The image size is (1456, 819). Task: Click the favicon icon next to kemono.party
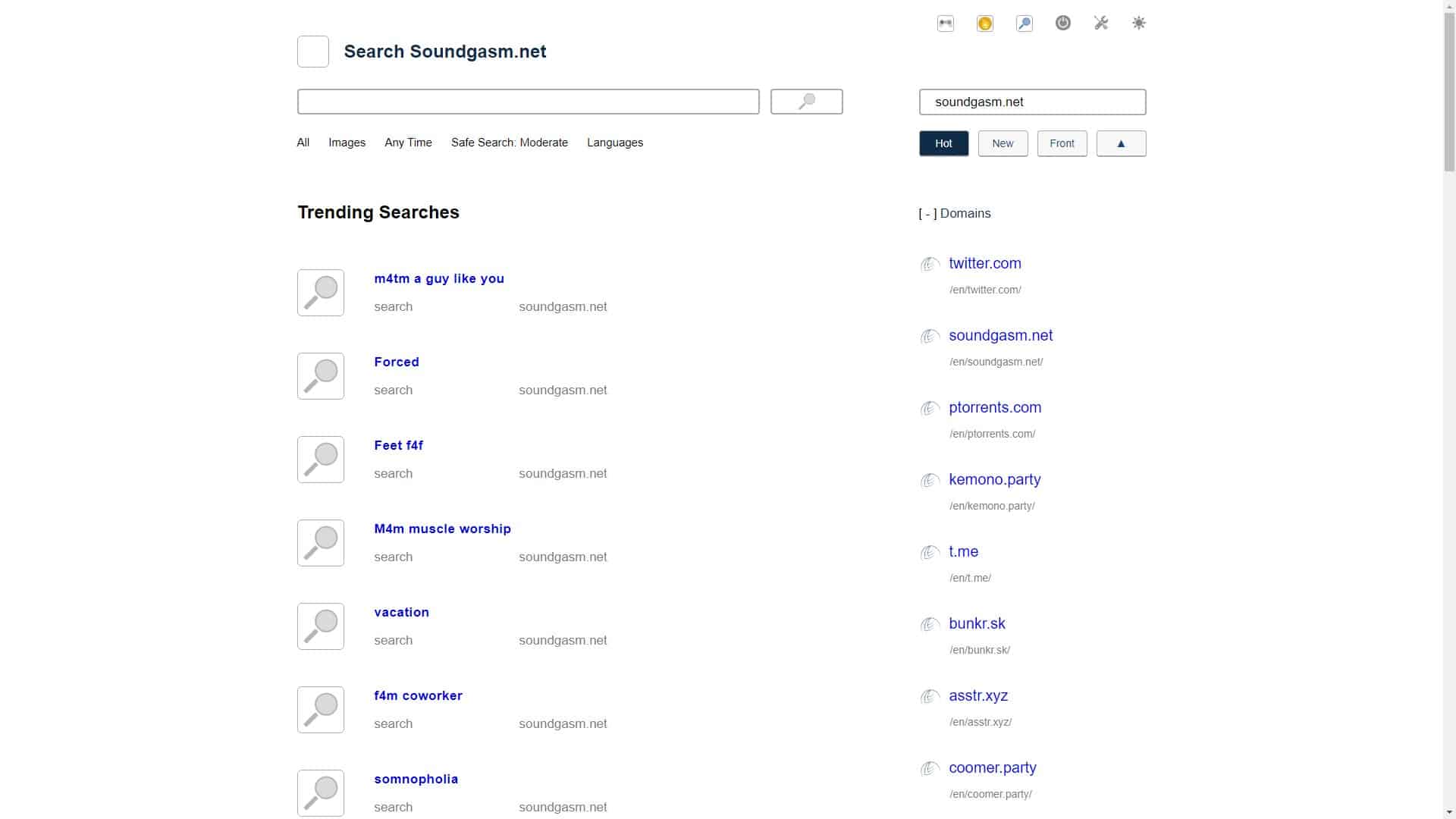pyautogui.click(x=930, y=481)
